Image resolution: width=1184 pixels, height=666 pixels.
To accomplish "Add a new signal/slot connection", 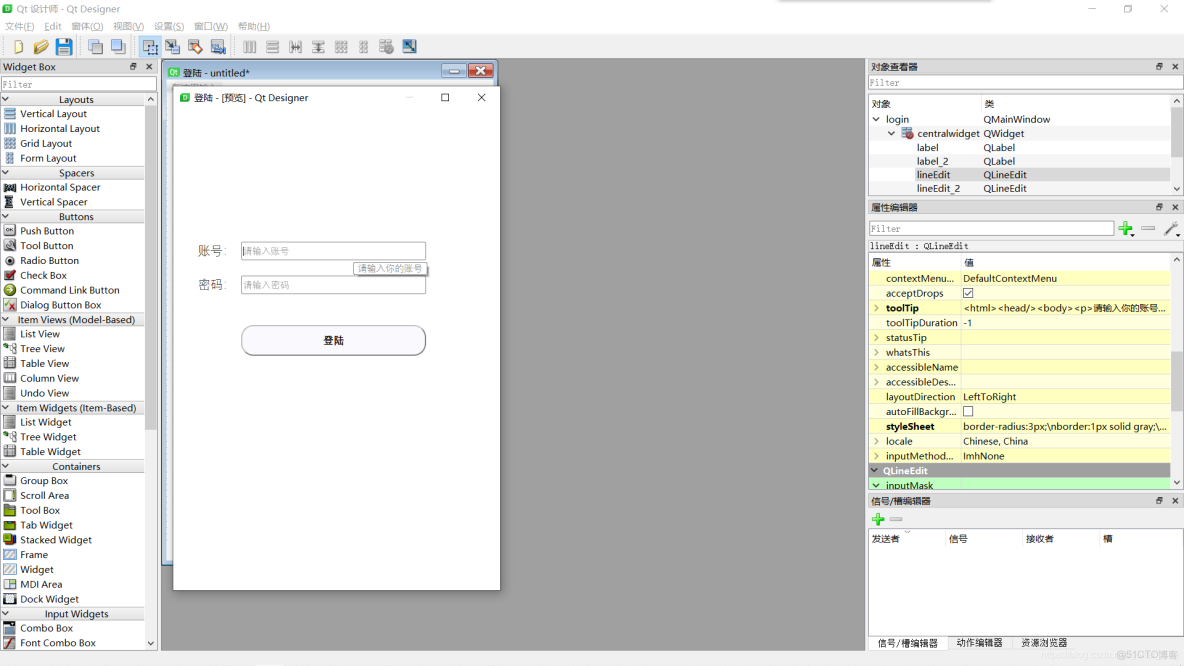I will (x=877, y=518).
